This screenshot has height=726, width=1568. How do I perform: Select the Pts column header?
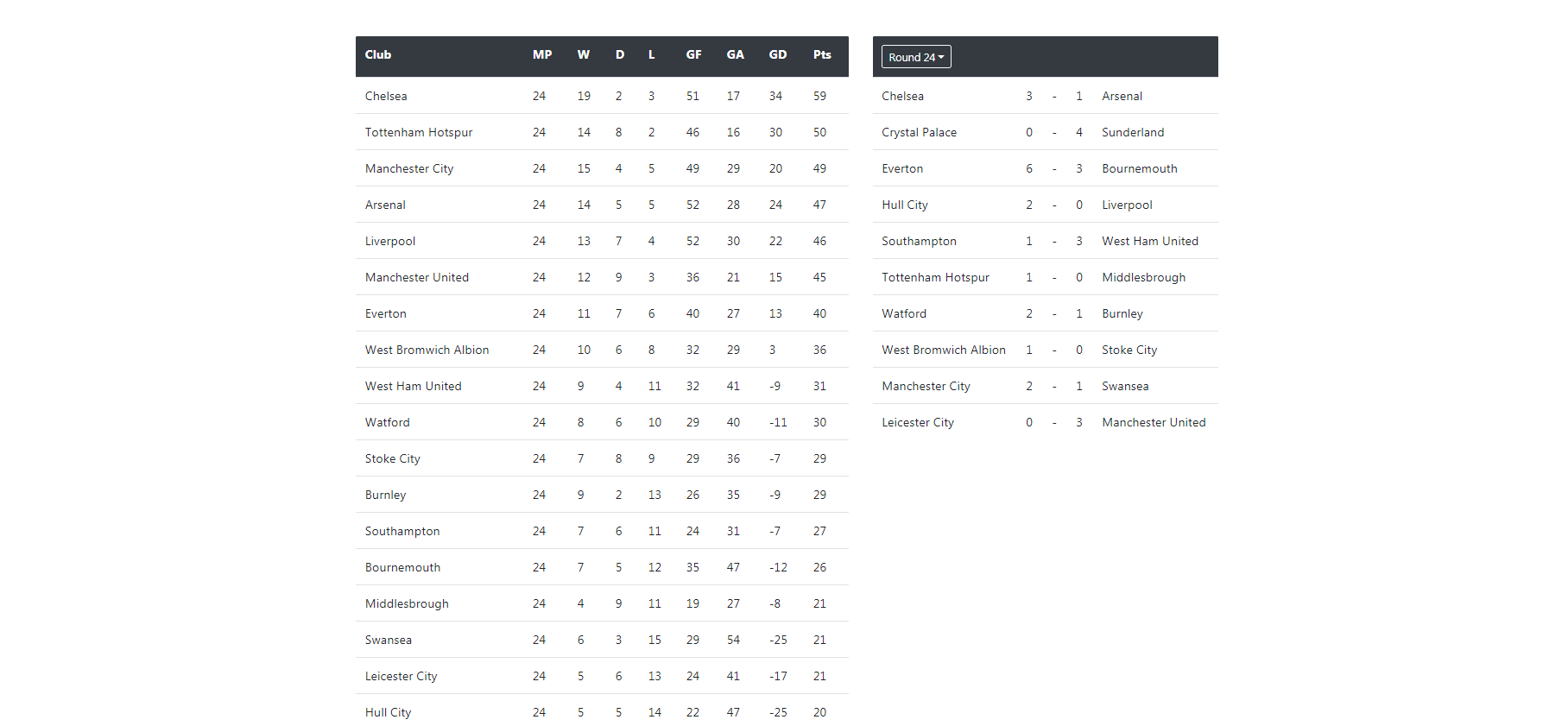pyautogui.click(x=822, y=54)
